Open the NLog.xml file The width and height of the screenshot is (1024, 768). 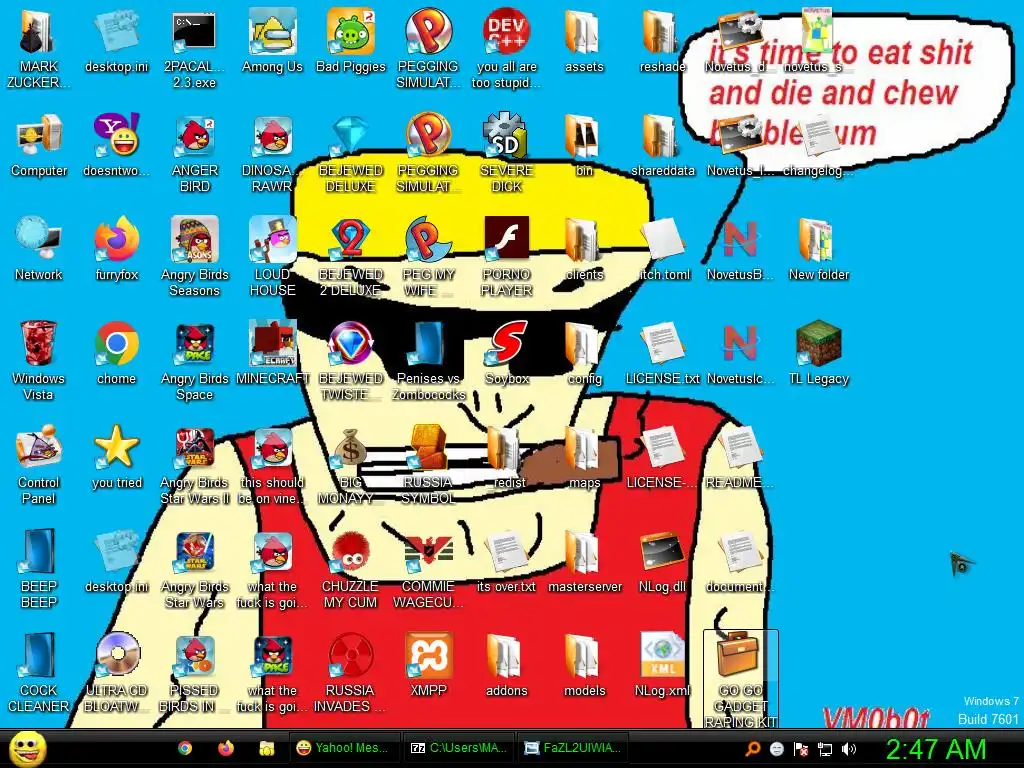coord(662,664)
